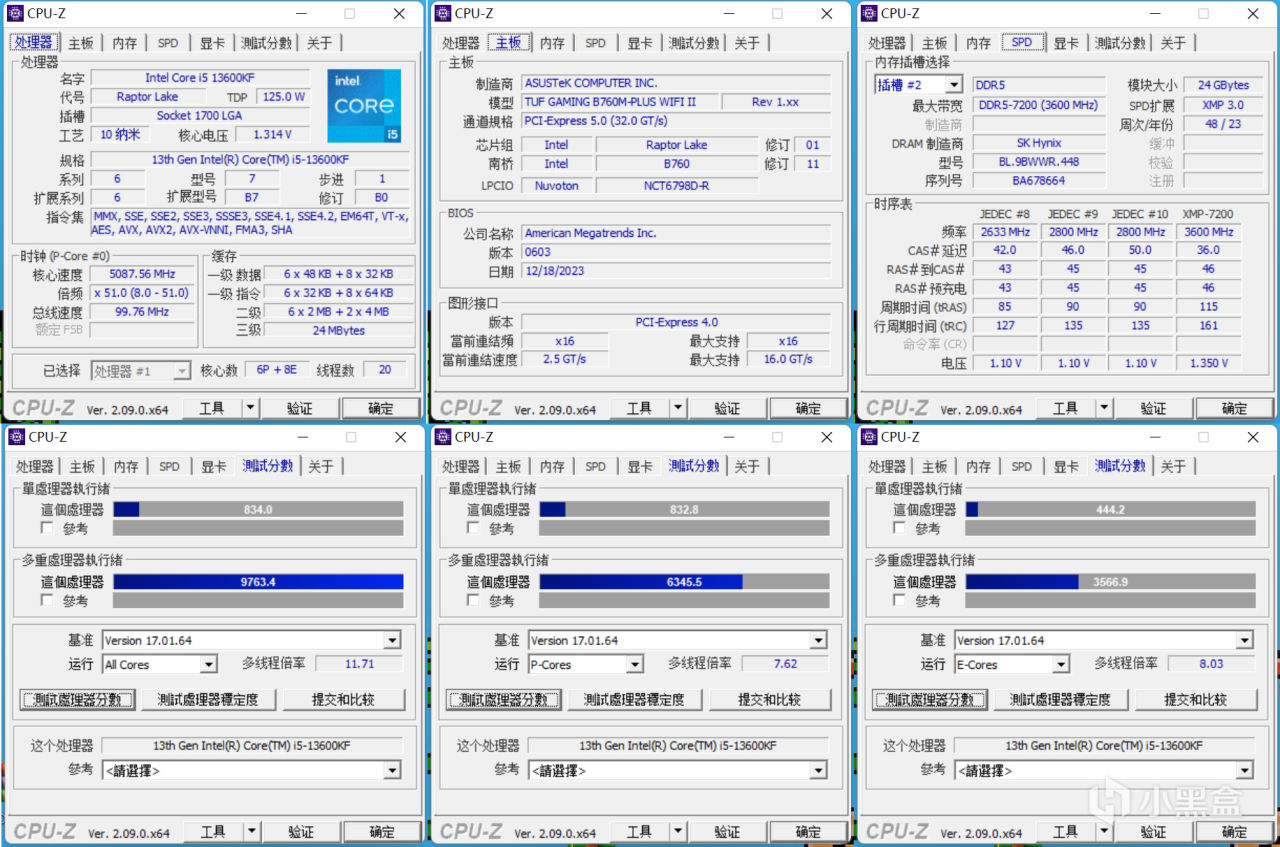Enable single-thread 參考 checkbox in E-Cores window
This screenshot has width=1280, height=847.
click(x=899, y=528)
